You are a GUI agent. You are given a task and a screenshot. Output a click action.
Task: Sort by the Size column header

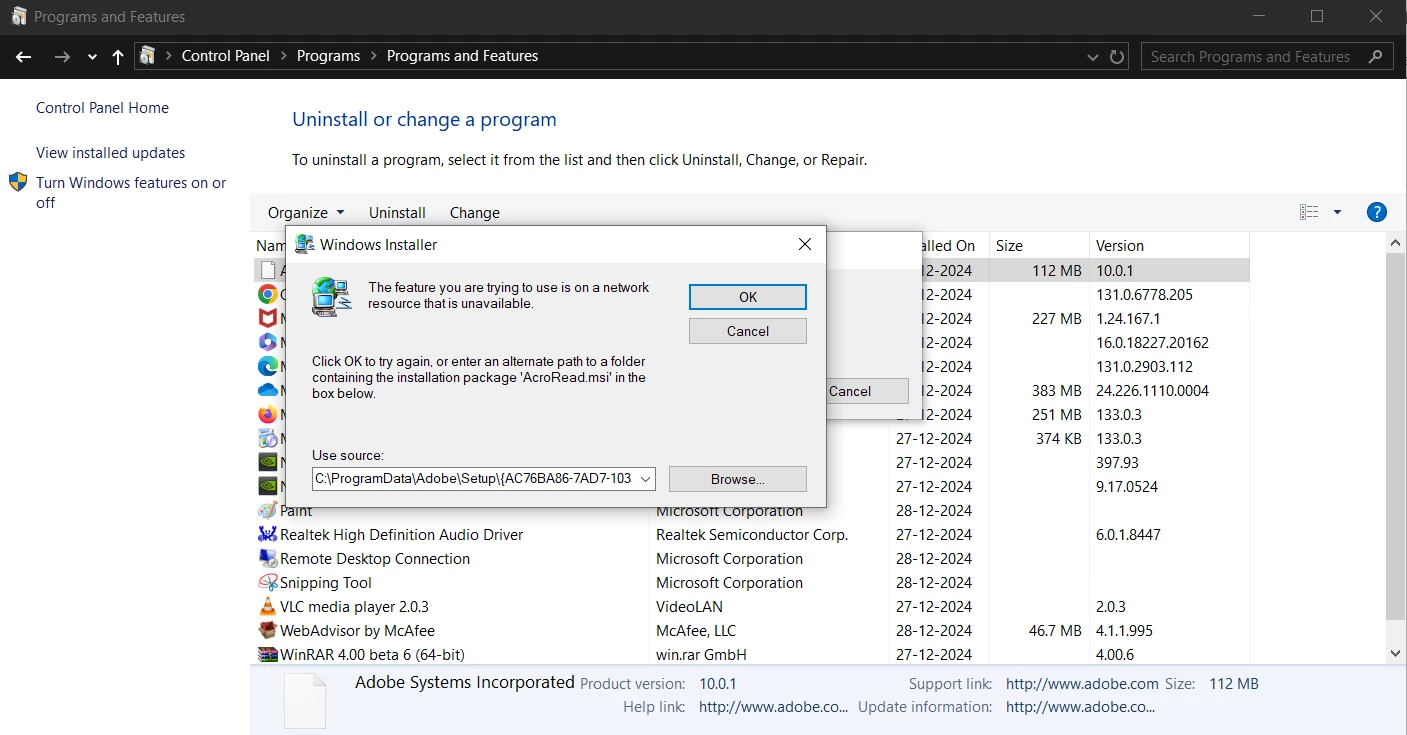tap(1039, 245)
